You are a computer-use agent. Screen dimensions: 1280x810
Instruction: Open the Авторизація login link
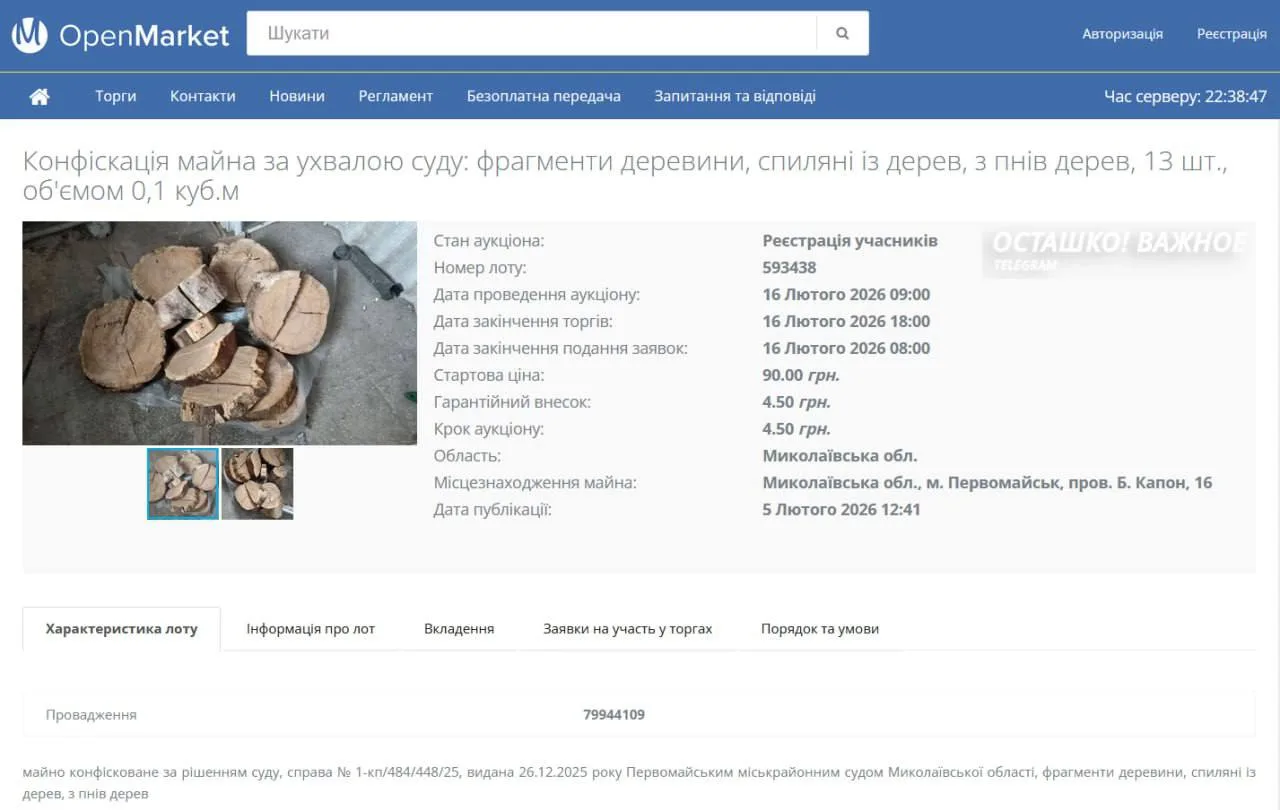(1122, 34)
